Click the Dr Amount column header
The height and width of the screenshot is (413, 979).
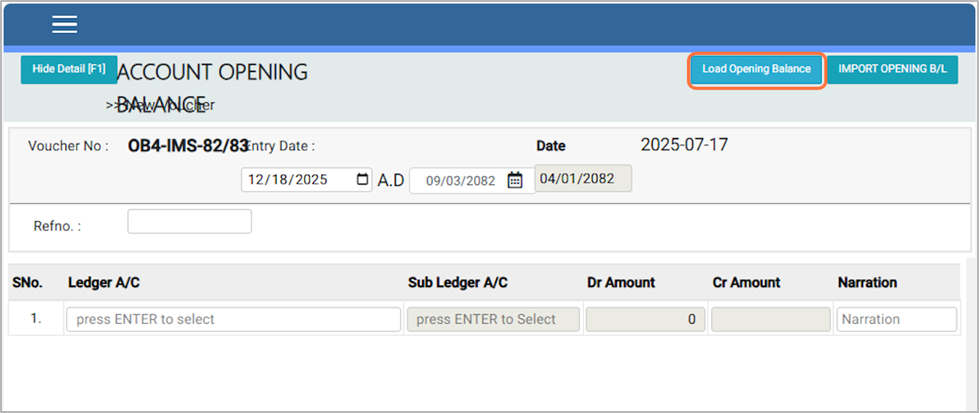coord(621,283)
